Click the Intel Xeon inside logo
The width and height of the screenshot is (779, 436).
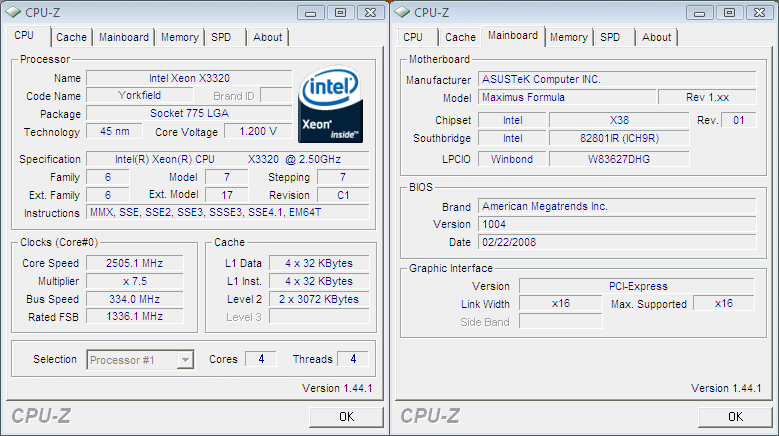[x=330, y=104]
